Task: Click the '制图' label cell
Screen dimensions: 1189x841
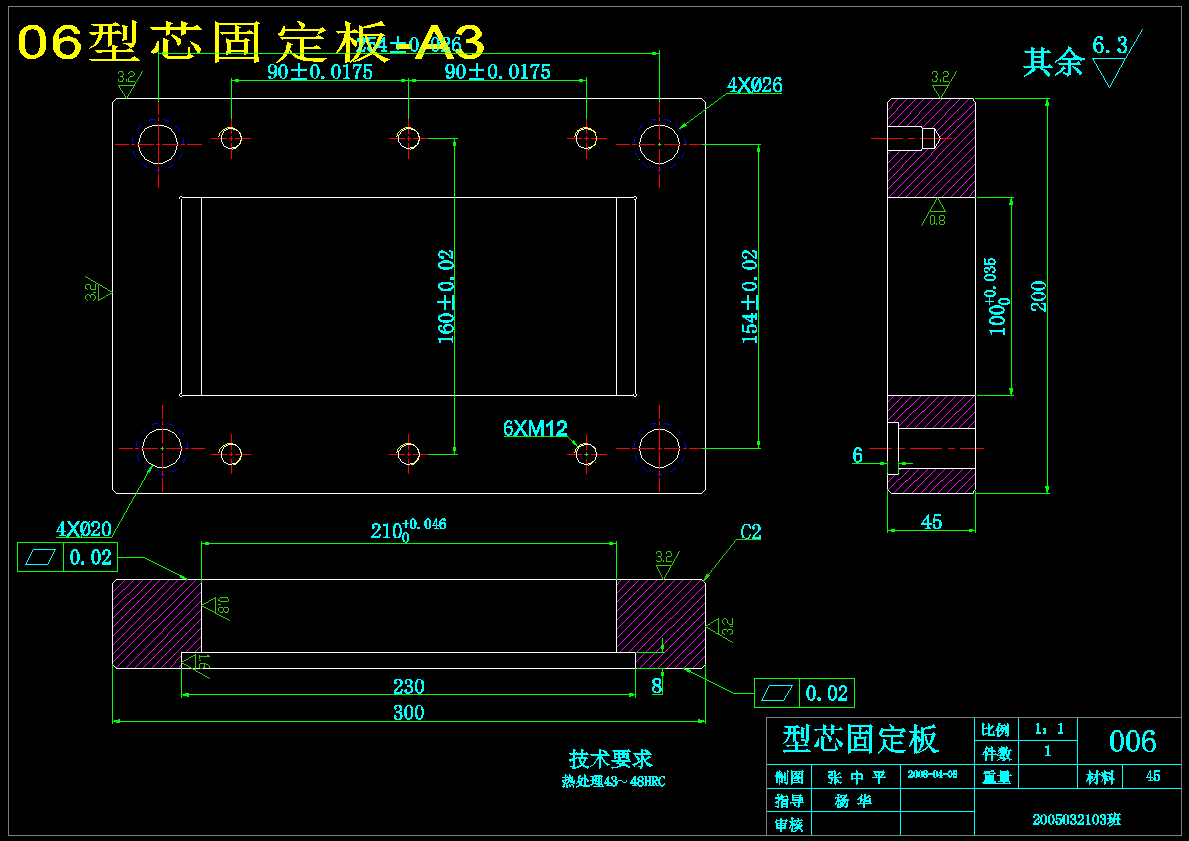Action: pos(789,777)
